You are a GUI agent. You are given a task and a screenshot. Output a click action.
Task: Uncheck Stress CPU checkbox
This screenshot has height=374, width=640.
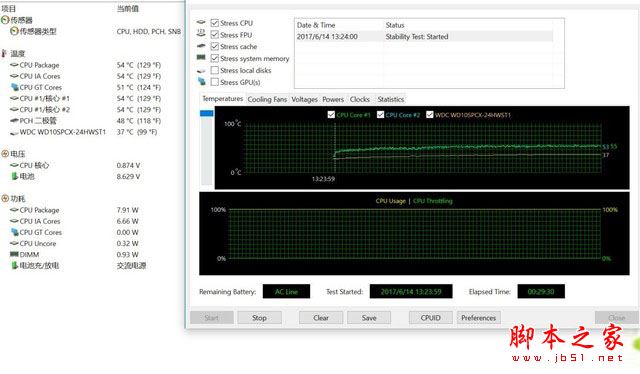[215, 23]
